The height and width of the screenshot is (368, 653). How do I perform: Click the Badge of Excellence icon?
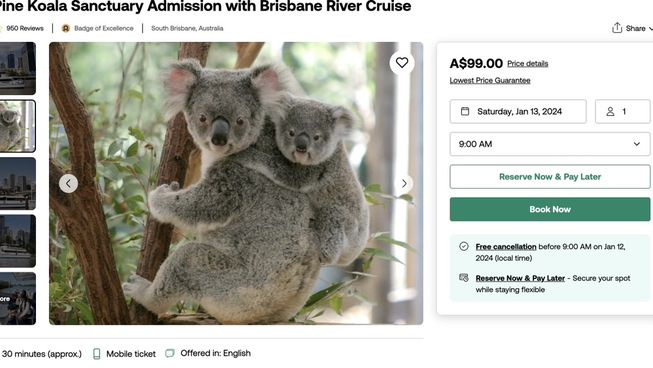65,28
